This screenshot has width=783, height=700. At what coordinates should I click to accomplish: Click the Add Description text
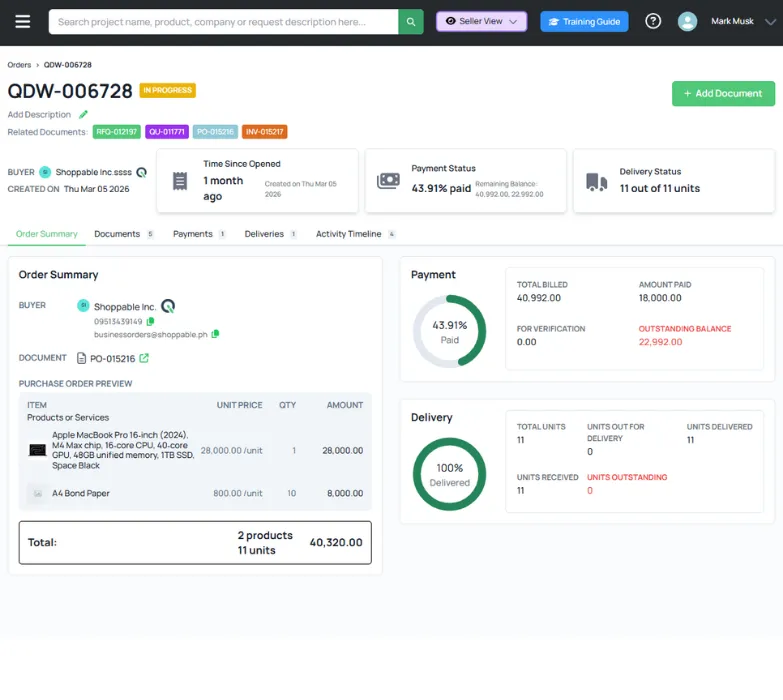[39, 114]
